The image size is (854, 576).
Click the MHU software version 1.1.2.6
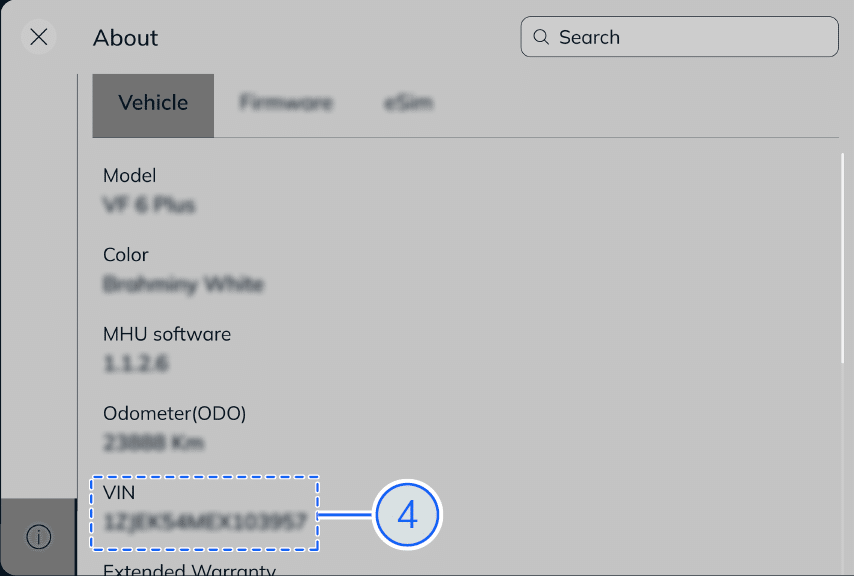[135, 363]
